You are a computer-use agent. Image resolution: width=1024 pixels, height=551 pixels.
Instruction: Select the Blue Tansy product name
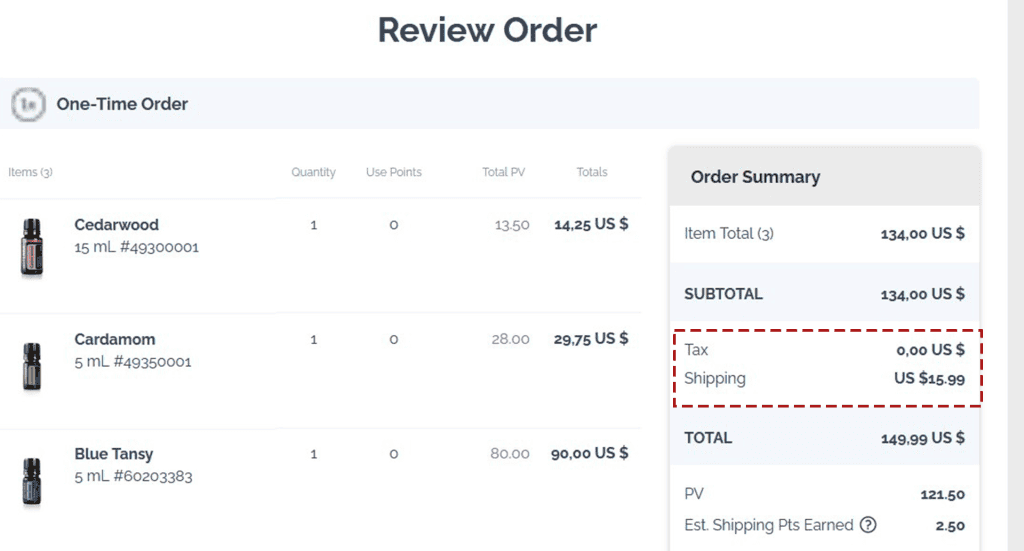tap(114, 454)
